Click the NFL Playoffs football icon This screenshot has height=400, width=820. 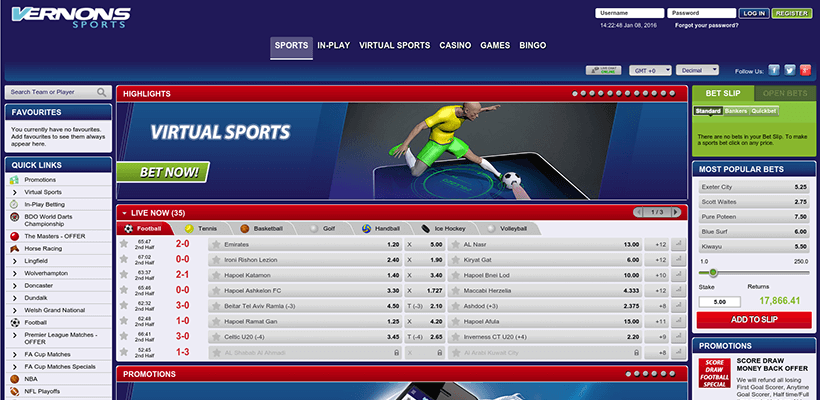tap(15, 392)
